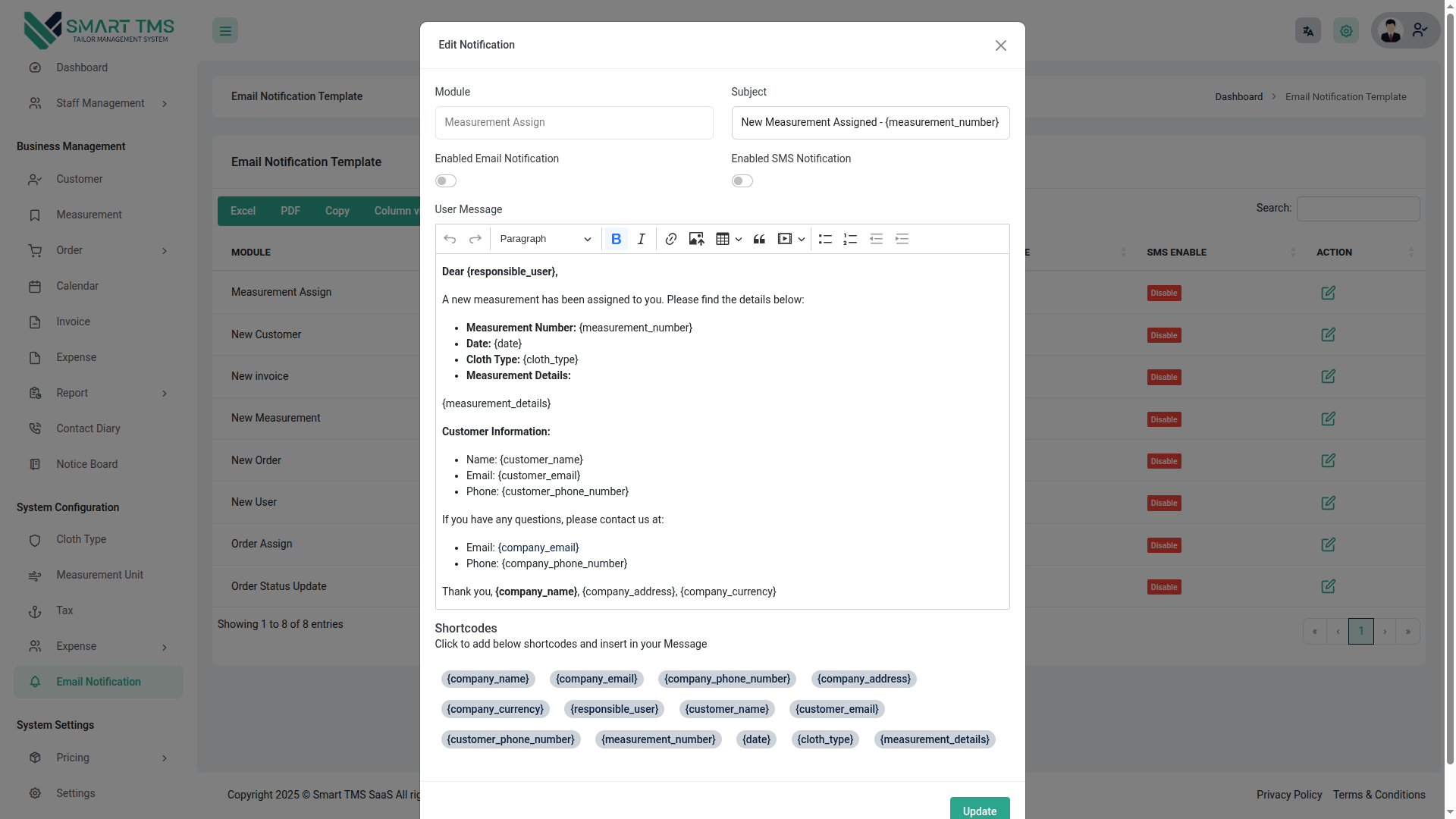The height and width of the screenshot is (819, 1456).
Task: Toggle bold formatting in the editor toolbar
Action: [616, 239]
